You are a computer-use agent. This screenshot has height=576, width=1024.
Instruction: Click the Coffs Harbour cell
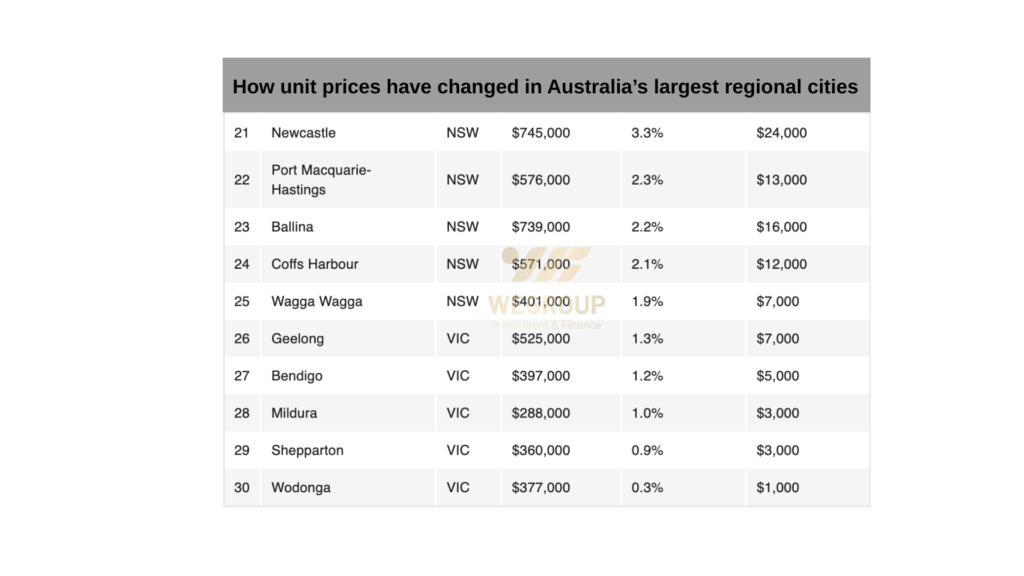[x=314, y=264]
